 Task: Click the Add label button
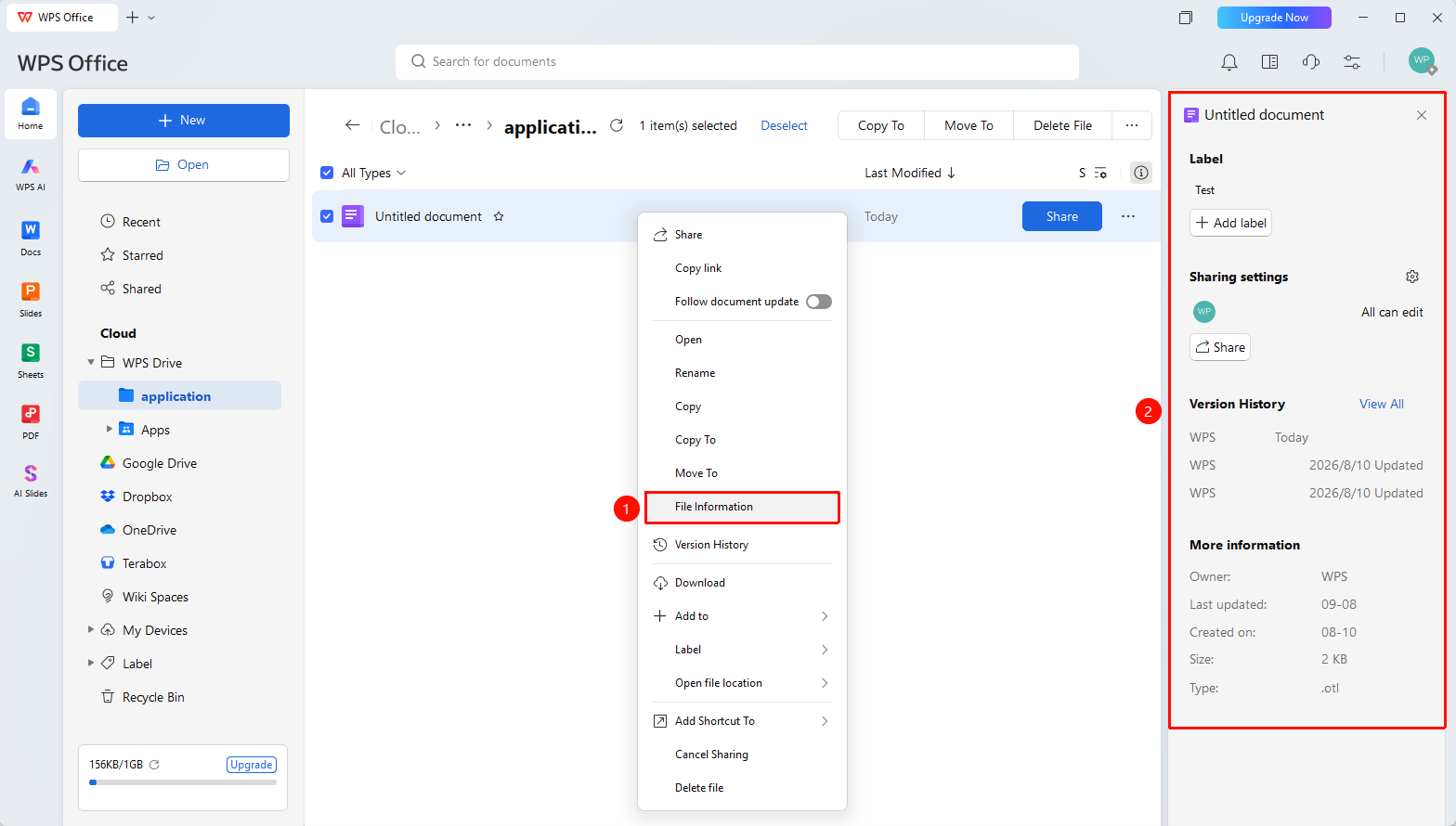[1230, 223]
